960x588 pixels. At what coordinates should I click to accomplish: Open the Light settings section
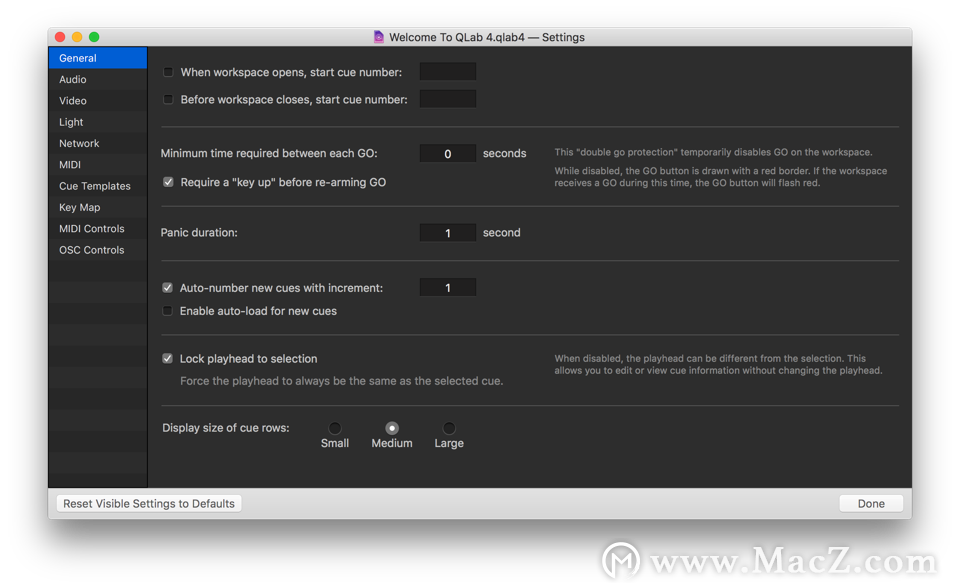click(97, 122)
